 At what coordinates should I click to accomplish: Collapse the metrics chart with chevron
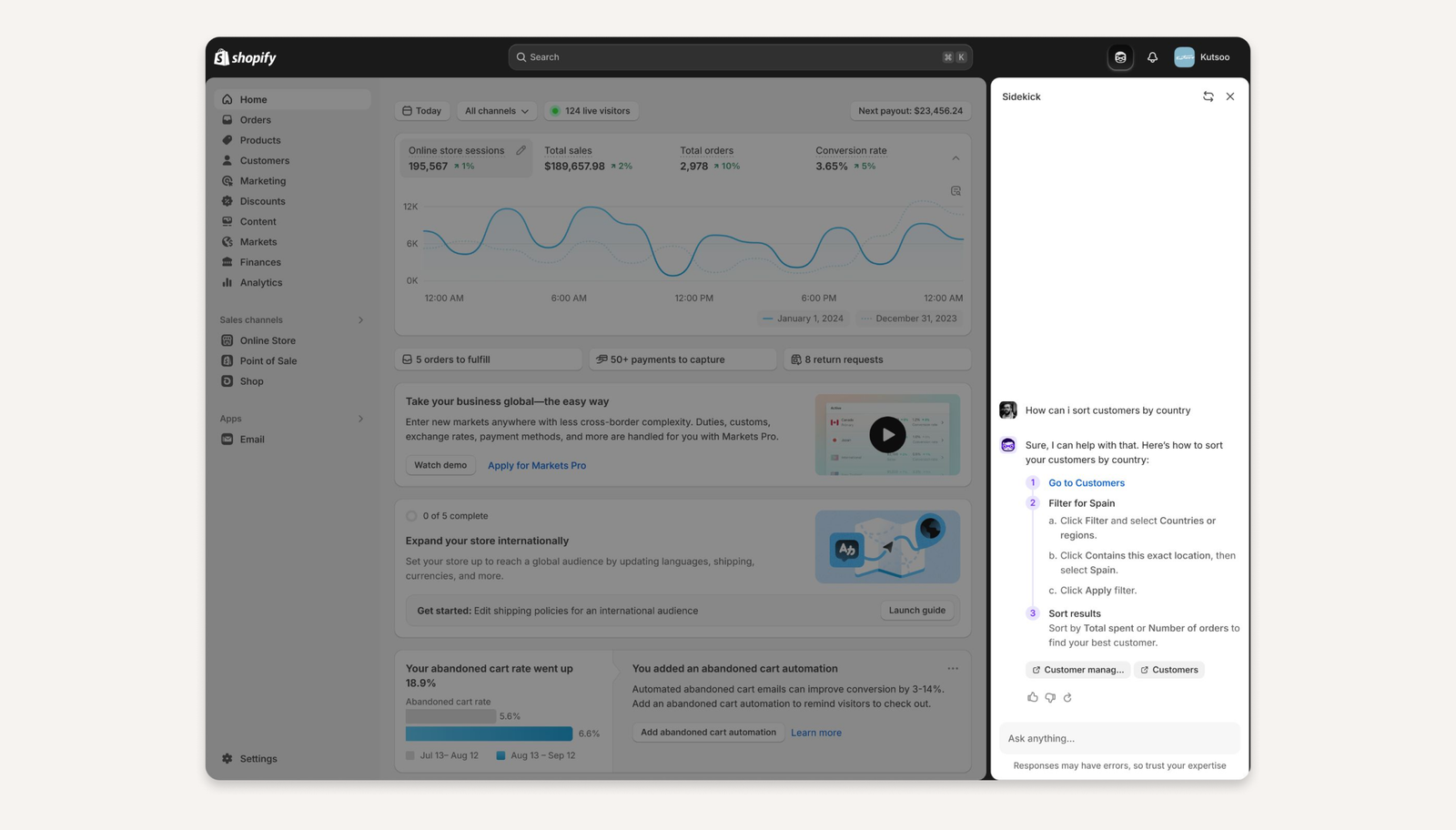955,158
